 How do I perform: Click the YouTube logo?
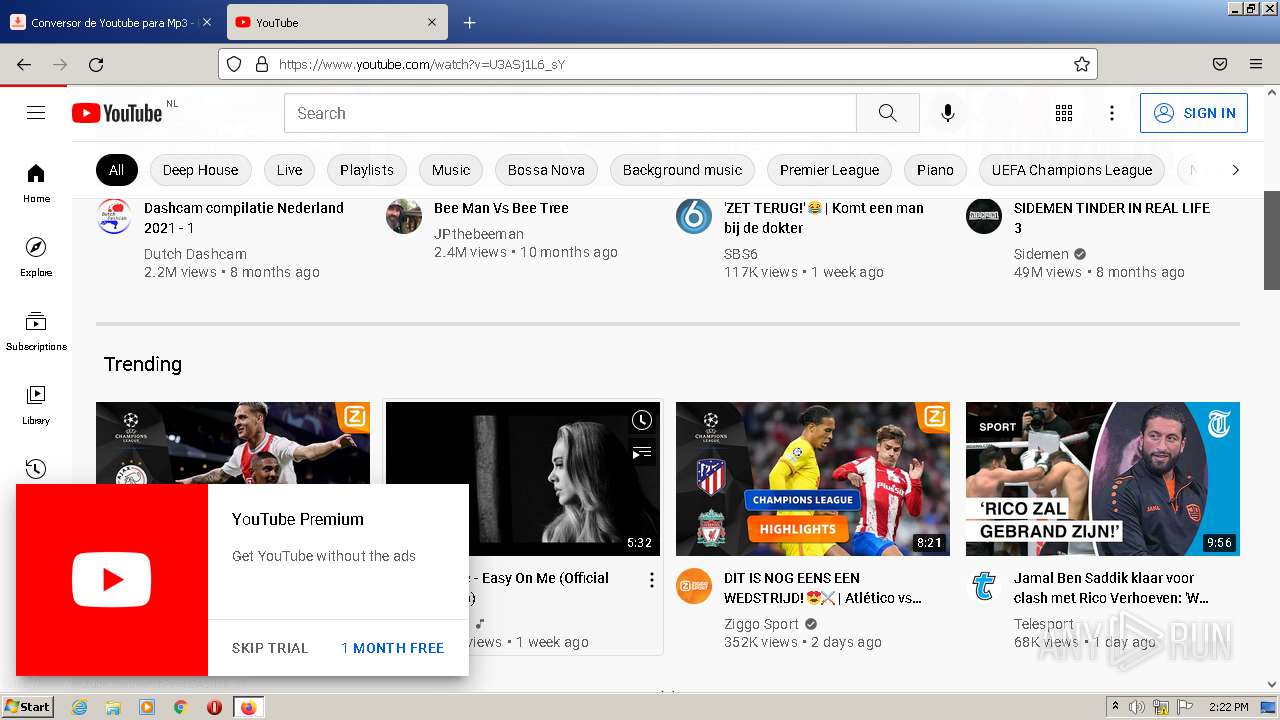click(x=117, y=113)
